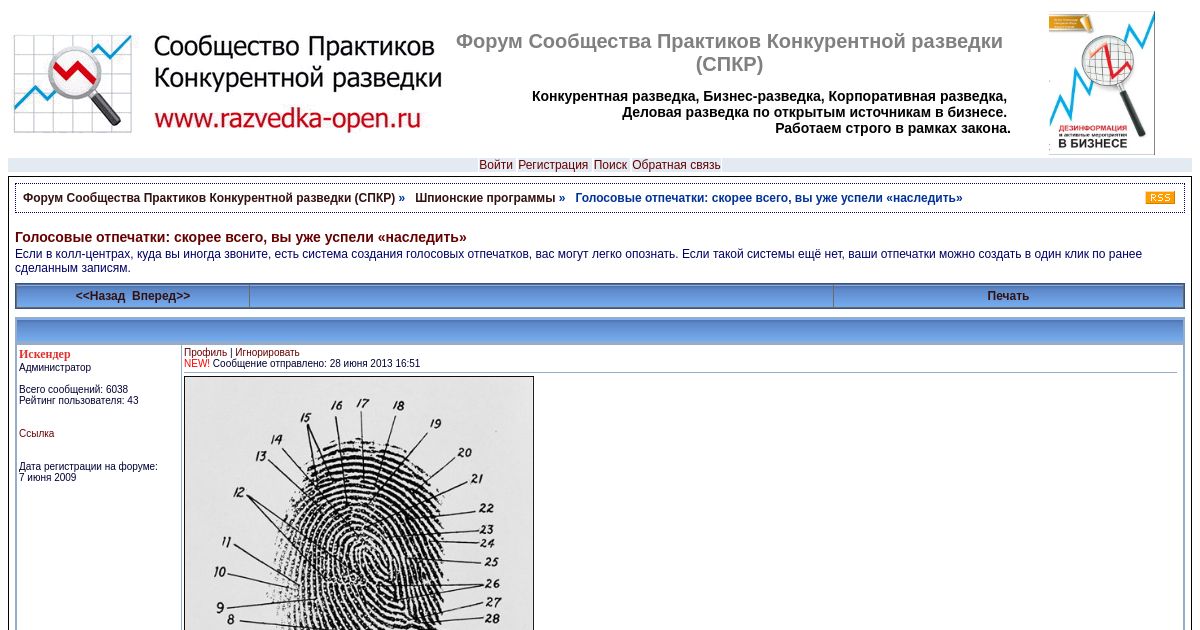The image size is (1200, 630).
Task: Click the forum header title text
Action: pyautogui.click(x=729, y=53)
